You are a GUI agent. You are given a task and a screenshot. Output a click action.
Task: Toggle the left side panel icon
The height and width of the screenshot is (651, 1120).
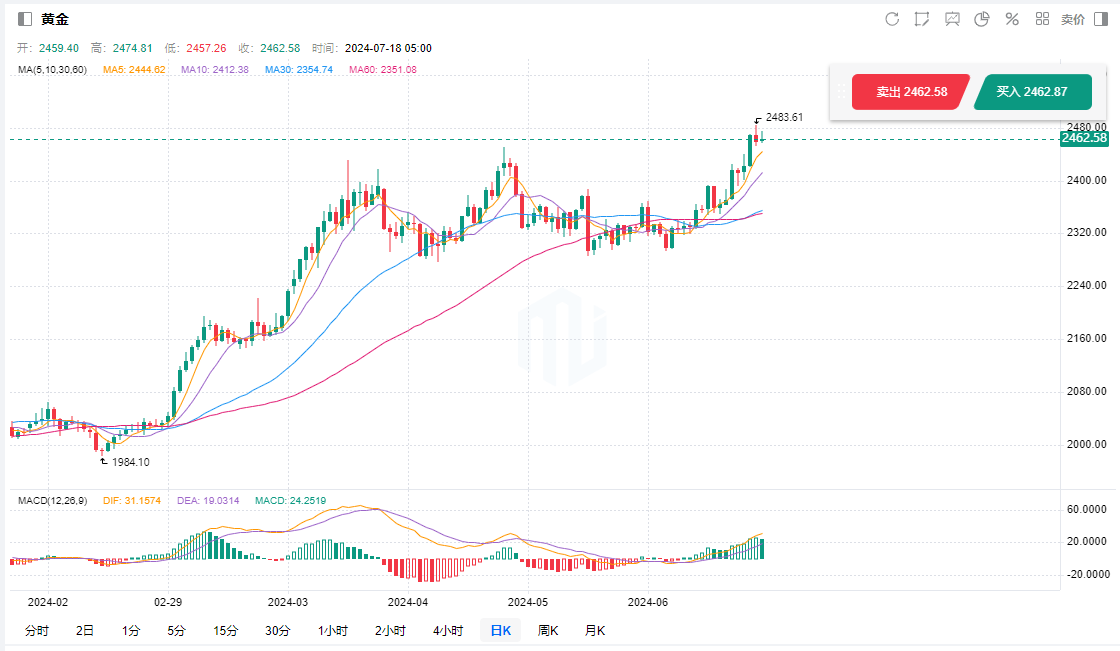[x=25, y=19]
